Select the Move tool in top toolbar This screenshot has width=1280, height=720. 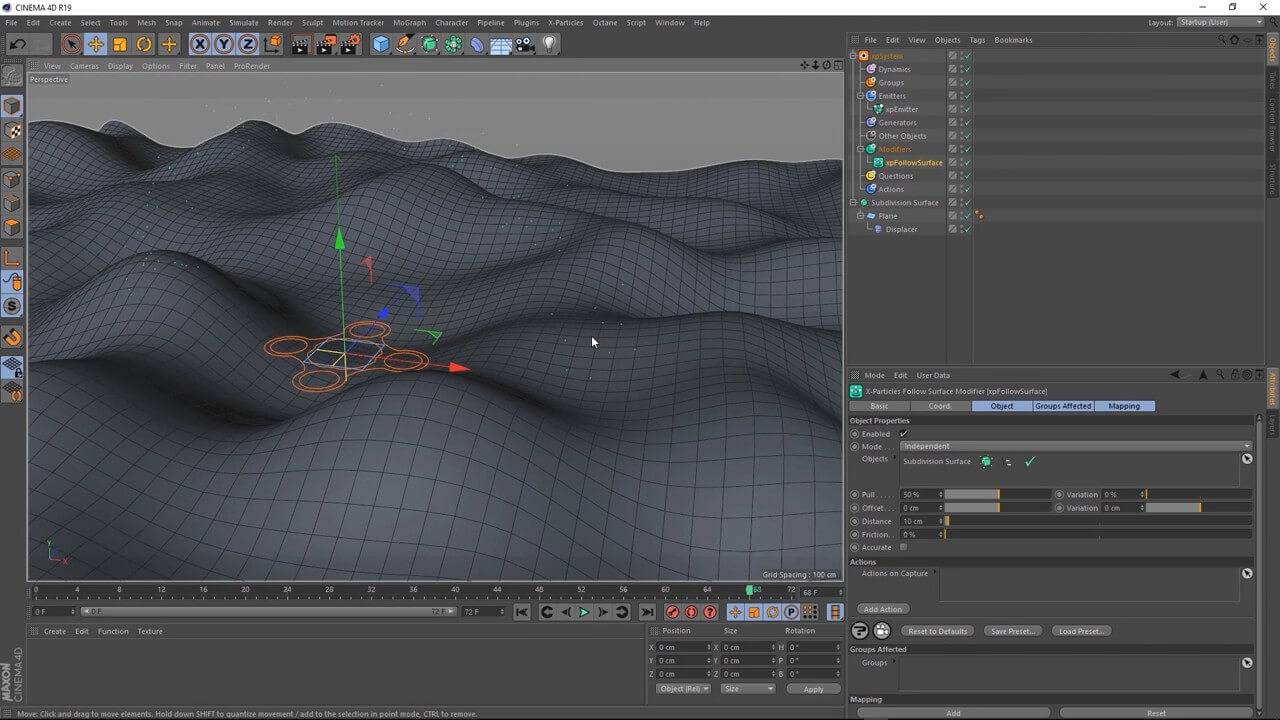(x=96, y=44)
